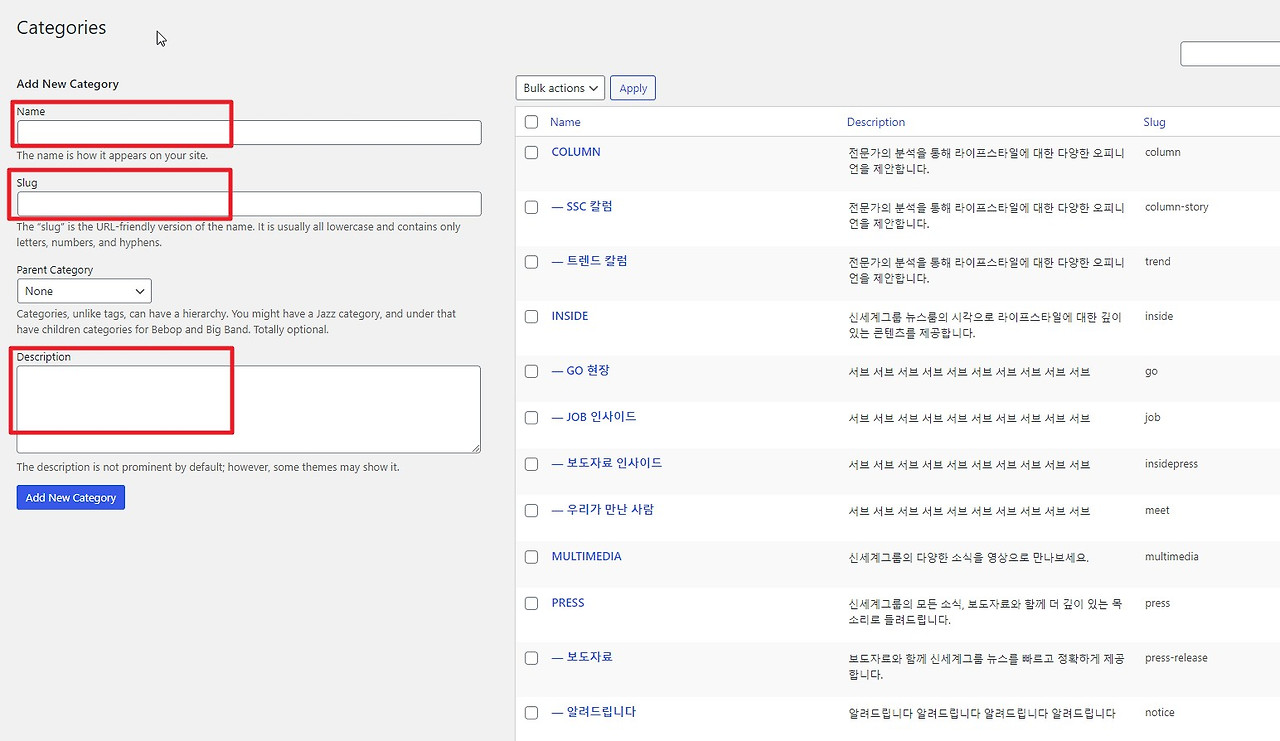1280x741 pixels.
Task: Click the "Categories" page title
Action: coord(61,28)
